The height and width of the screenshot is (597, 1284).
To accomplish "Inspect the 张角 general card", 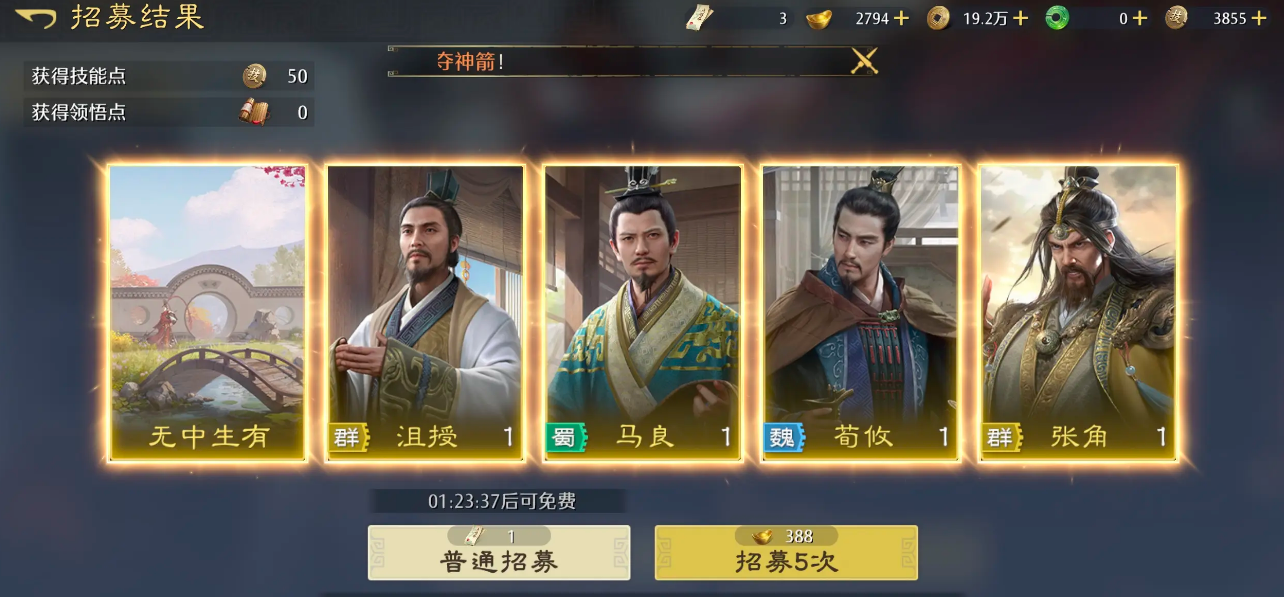I will click(1079, 312).
